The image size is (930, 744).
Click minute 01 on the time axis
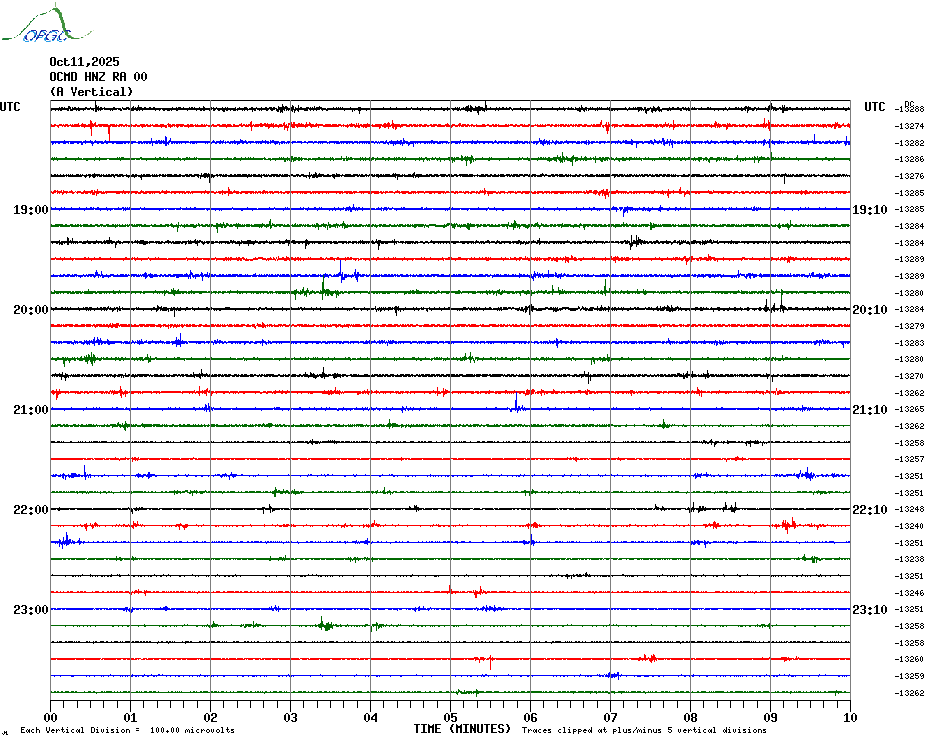click(x=130, y=717)
